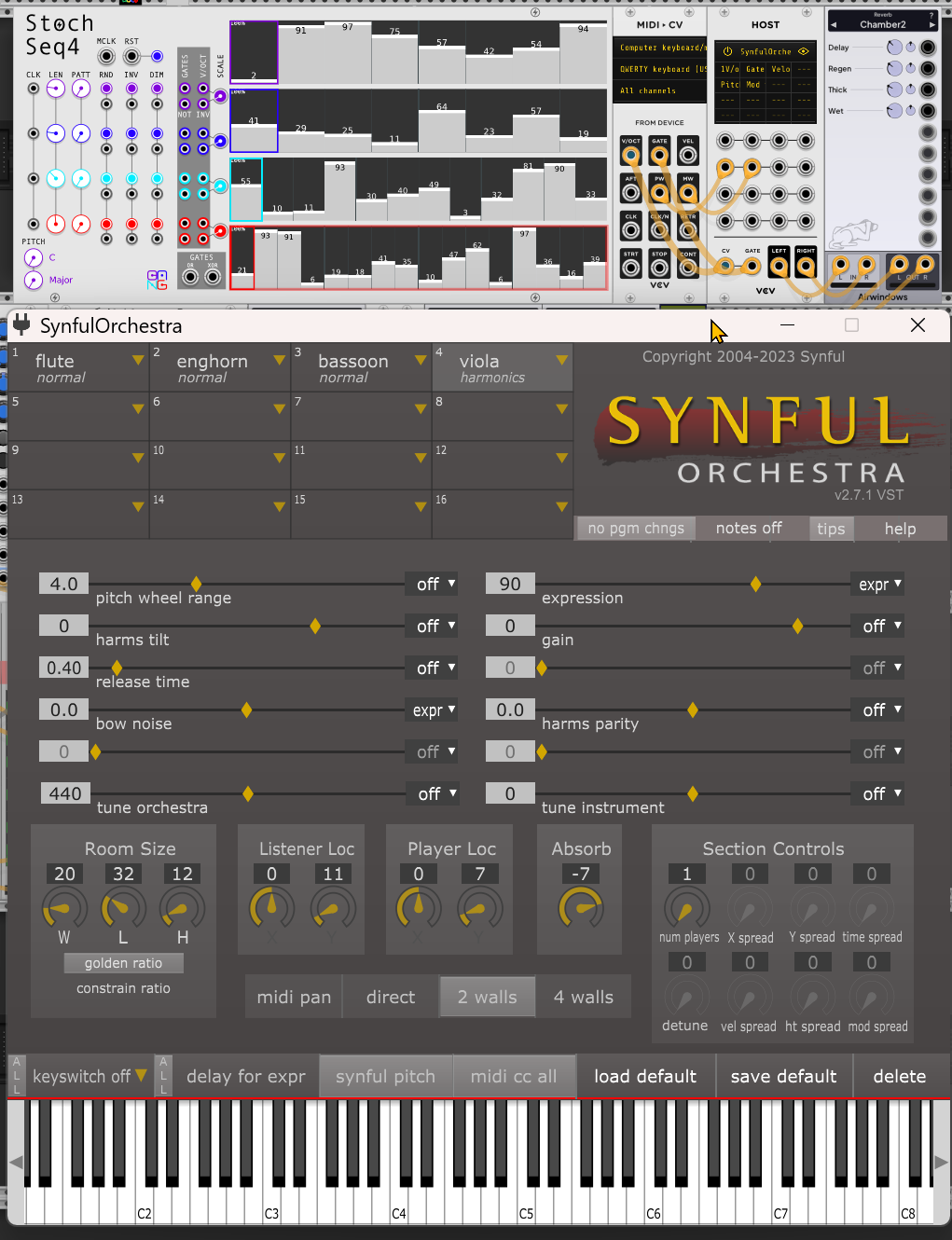Click the Room Size W knob
Screen dimensions: 952x1240
pyautogui.click(x=64, y=909)
